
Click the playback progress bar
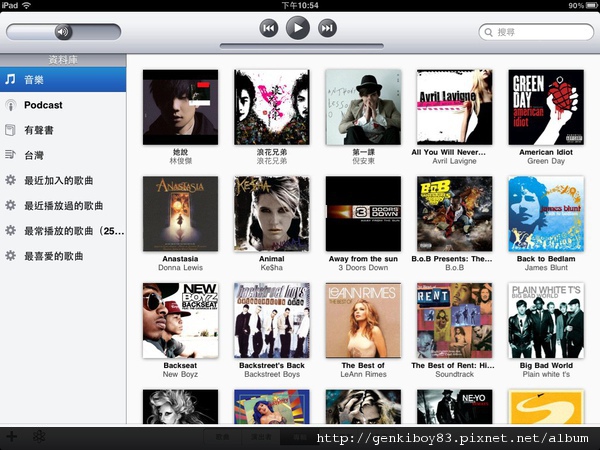tap(302, 46)
